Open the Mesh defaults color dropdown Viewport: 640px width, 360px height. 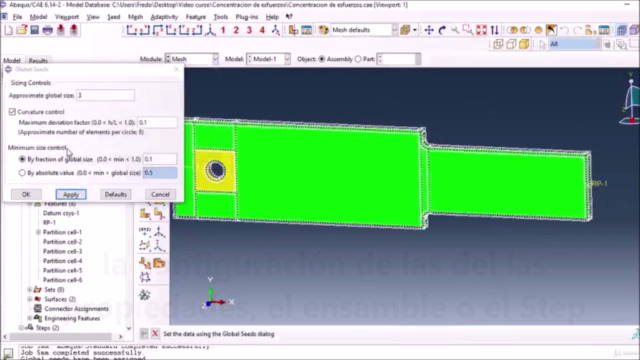(x=363, y=30)
